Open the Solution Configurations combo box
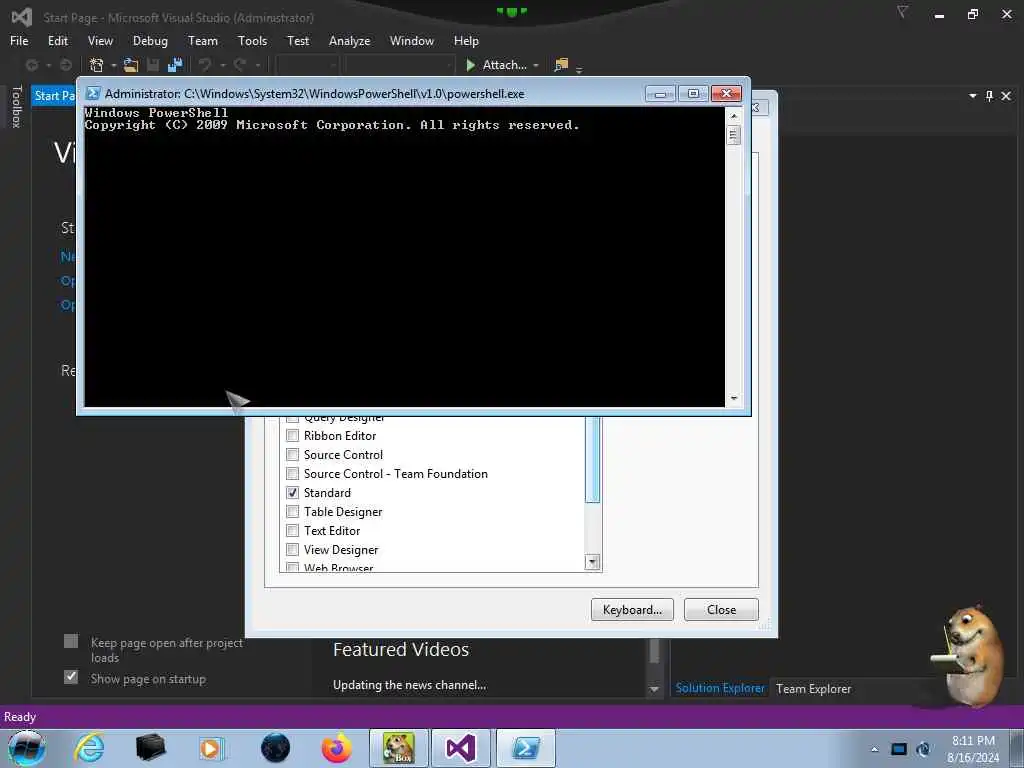The height and width of the screenshot is (768, 1024). tap(307, 65)
